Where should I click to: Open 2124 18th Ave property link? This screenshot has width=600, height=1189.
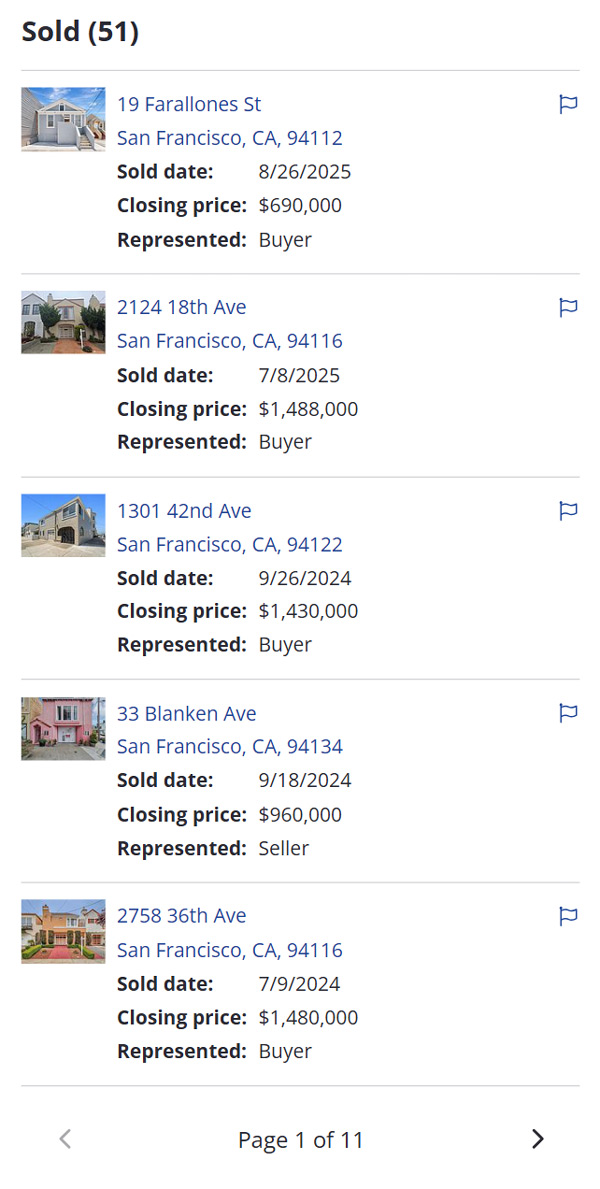point(181,307)
